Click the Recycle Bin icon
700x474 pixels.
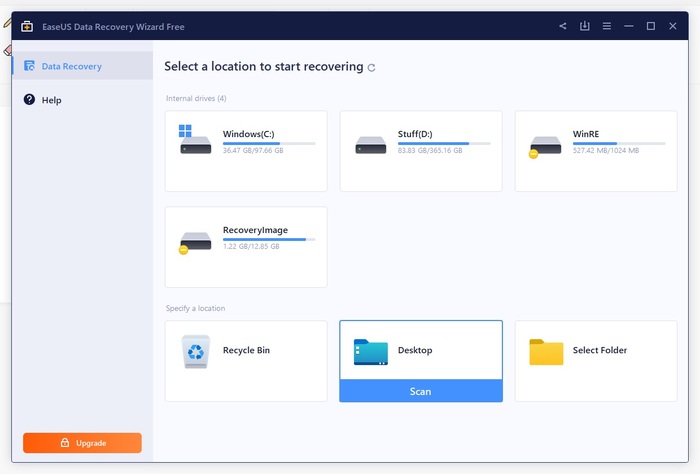click(x=196, y=352)
